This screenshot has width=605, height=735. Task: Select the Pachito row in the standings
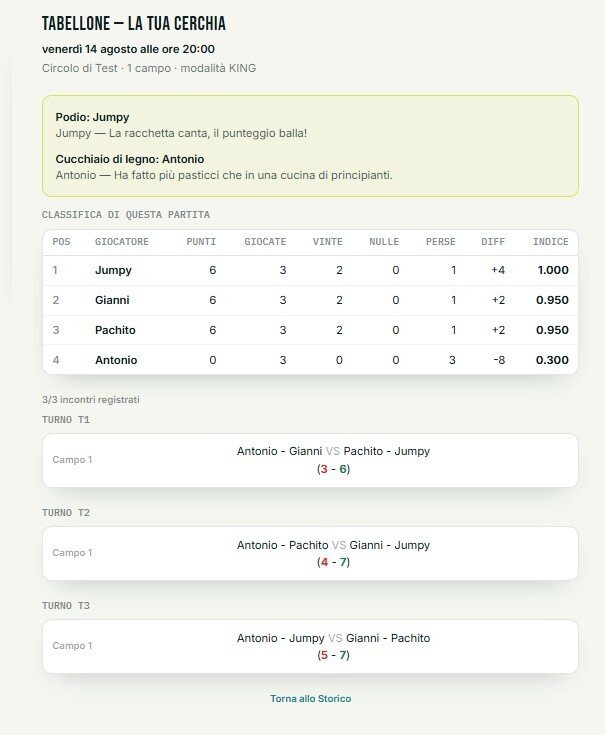point(310,330)
